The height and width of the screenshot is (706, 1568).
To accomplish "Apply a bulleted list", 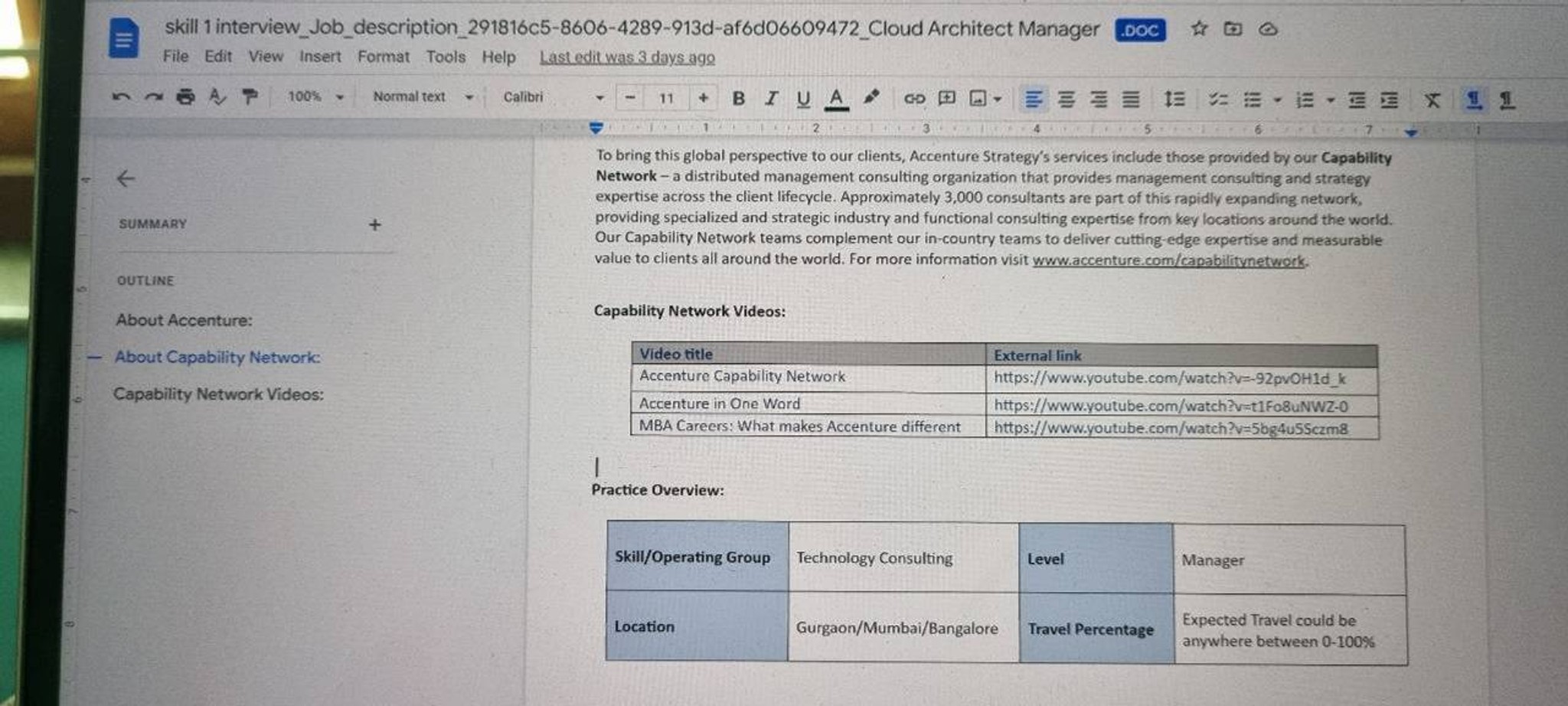I will (1253, 100).
